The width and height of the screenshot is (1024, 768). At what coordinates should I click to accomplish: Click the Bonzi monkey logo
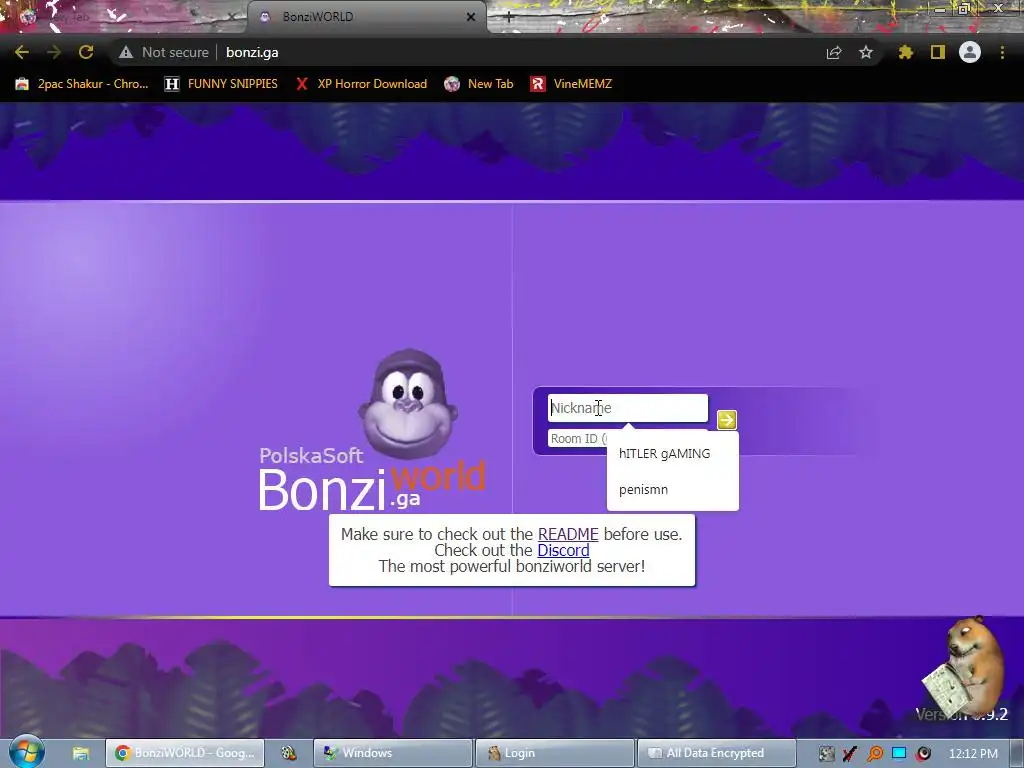(408, 405)
